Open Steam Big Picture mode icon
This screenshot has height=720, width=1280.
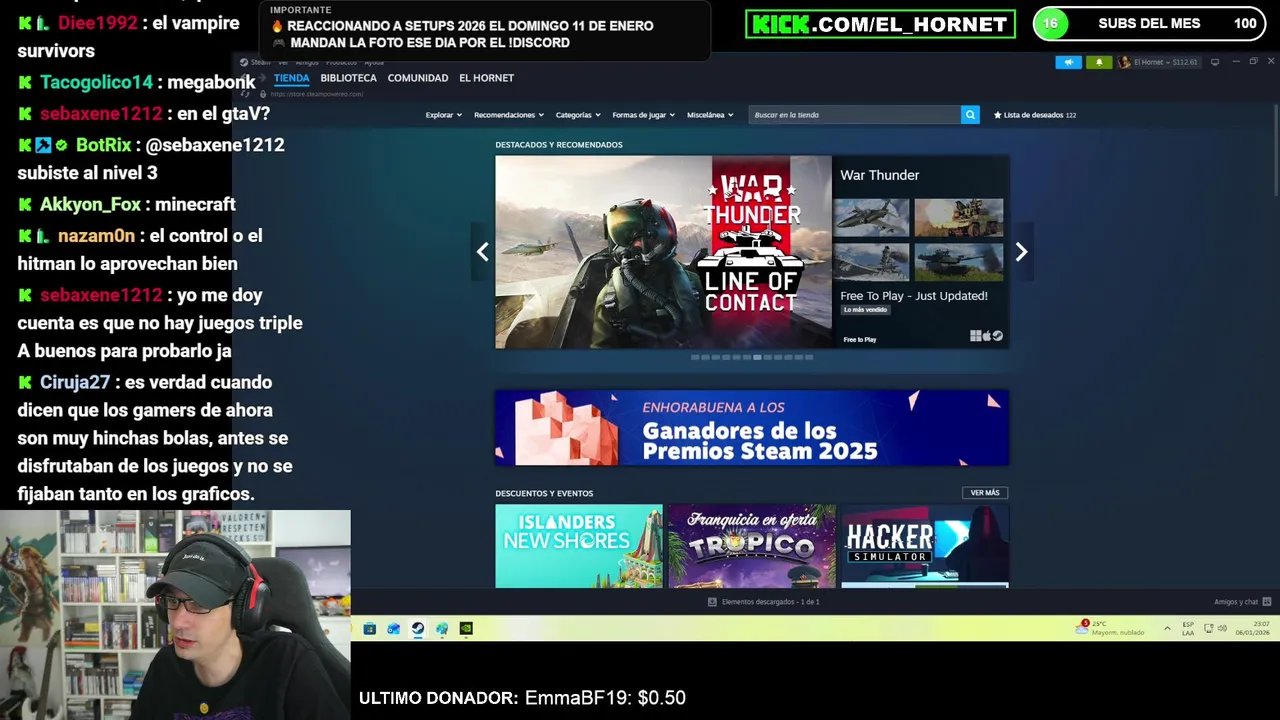pyautogui.click(x=1215, y=62)
